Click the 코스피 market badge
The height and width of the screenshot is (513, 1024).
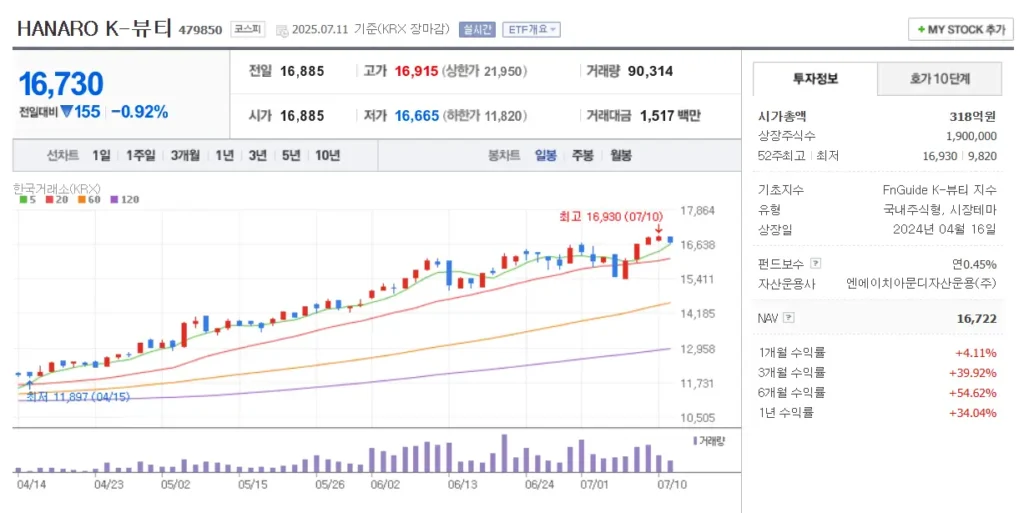point(247,29)
